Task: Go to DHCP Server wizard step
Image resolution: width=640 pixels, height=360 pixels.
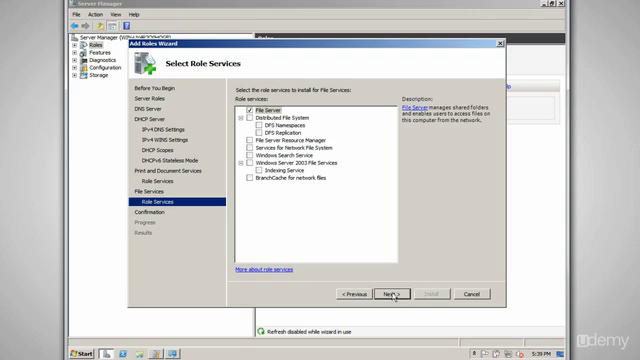Action: tap(149, 119)
